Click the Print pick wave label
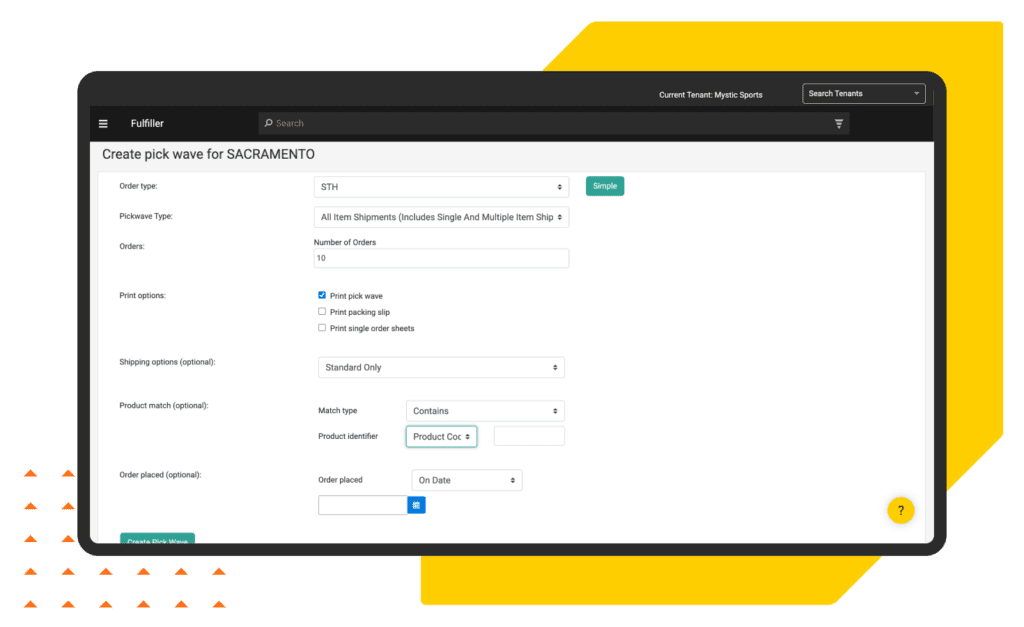This screenshot has width=1024, height=627. click(356, 296)
